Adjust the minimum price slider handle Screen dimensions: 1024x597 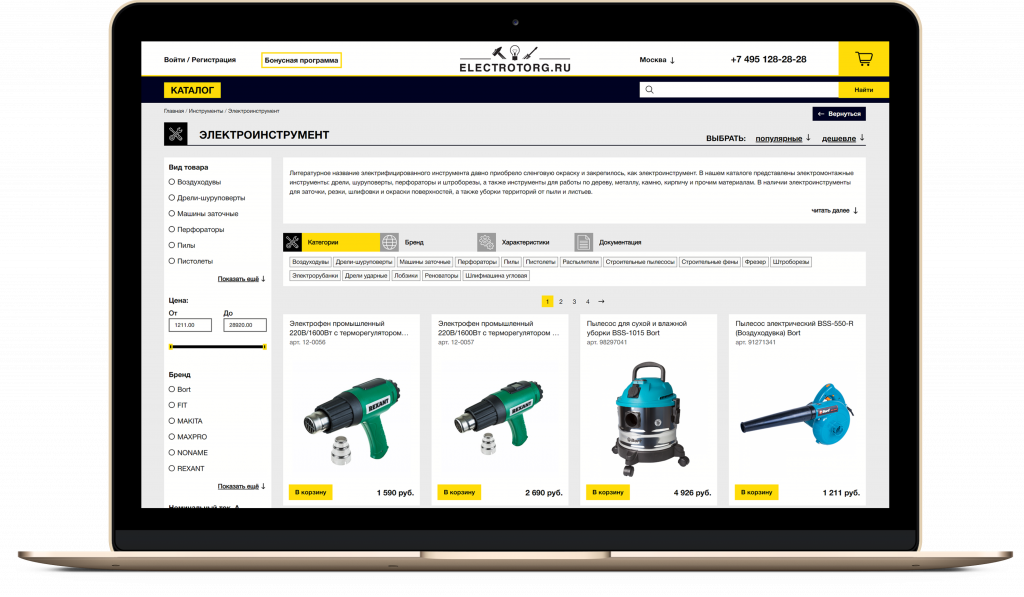[170, 347]
